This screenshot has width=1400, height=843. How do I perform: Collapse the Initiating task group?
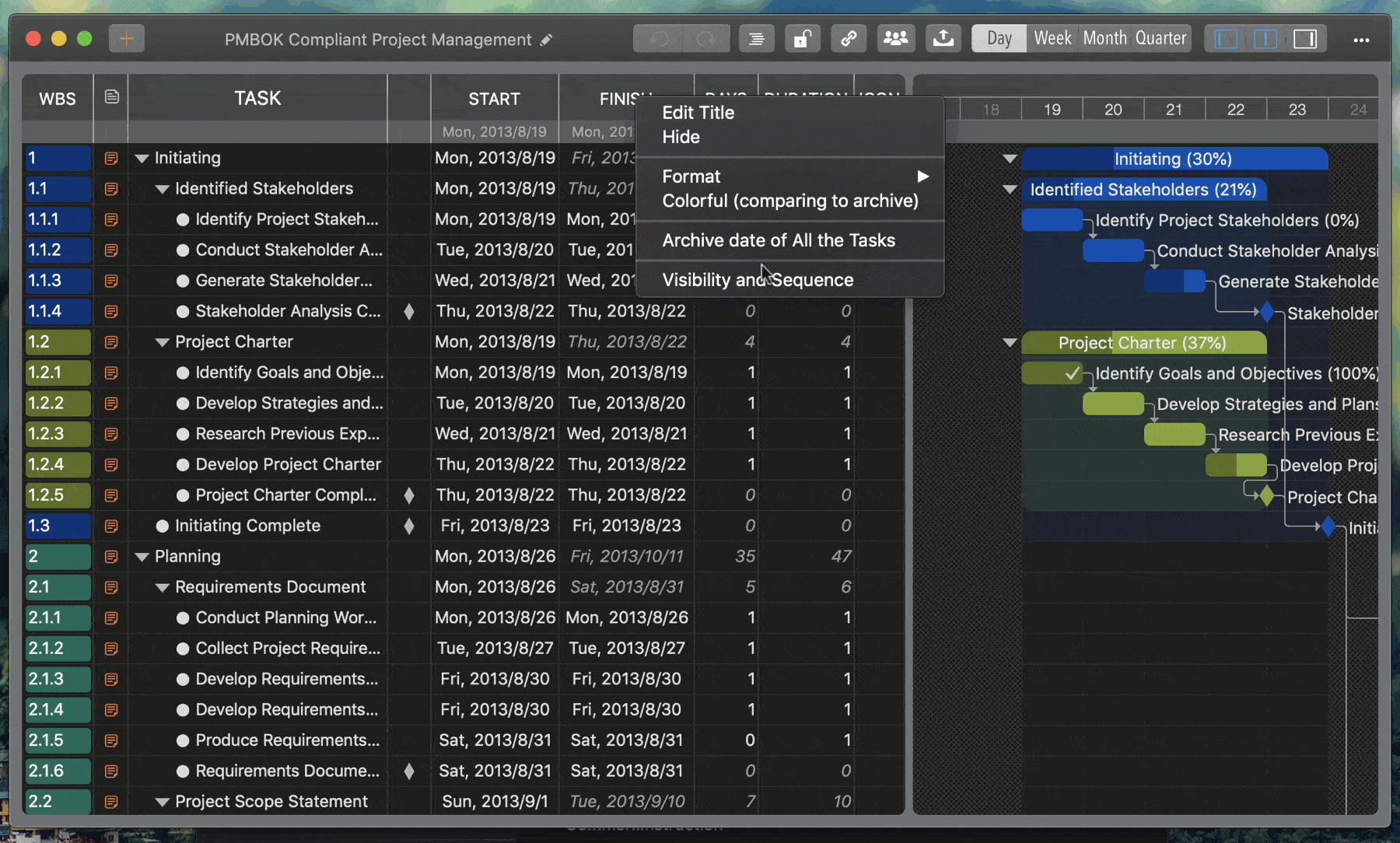142,159
